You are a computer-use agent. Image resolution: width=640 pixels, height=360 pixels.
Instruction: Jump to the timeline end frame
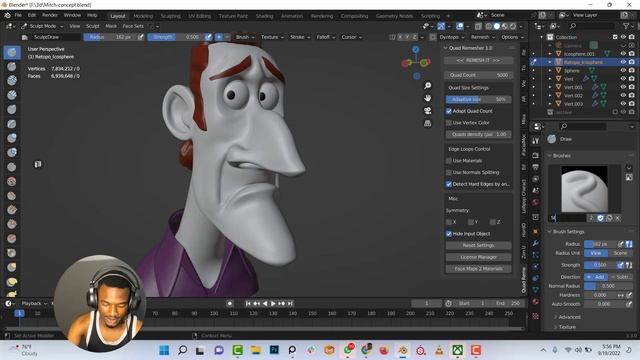click(290, 304)
